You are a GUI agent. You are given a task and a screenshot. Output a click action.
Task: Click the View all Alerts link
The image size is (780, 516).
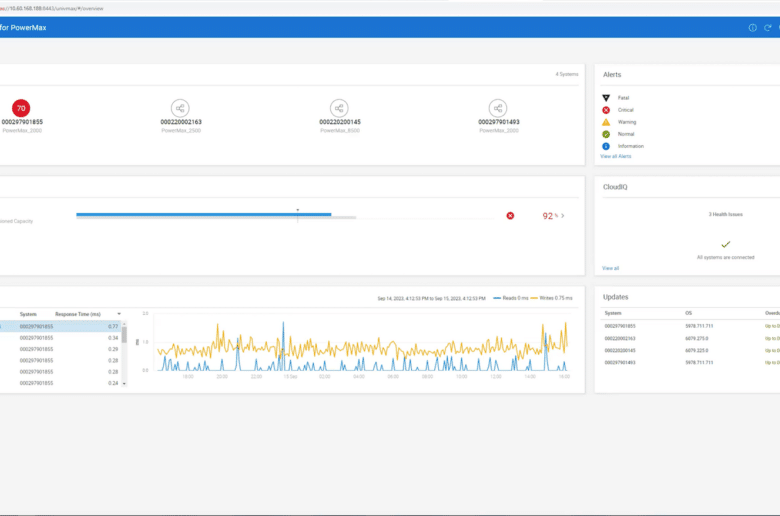pos(615,156)
